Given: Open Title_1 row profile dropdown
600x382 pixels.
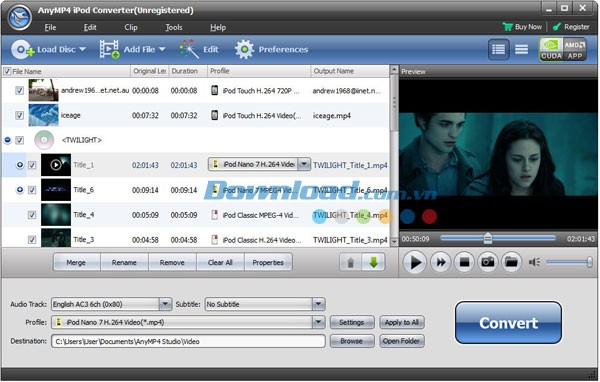Looking at the screenshot, I should 304,165.
